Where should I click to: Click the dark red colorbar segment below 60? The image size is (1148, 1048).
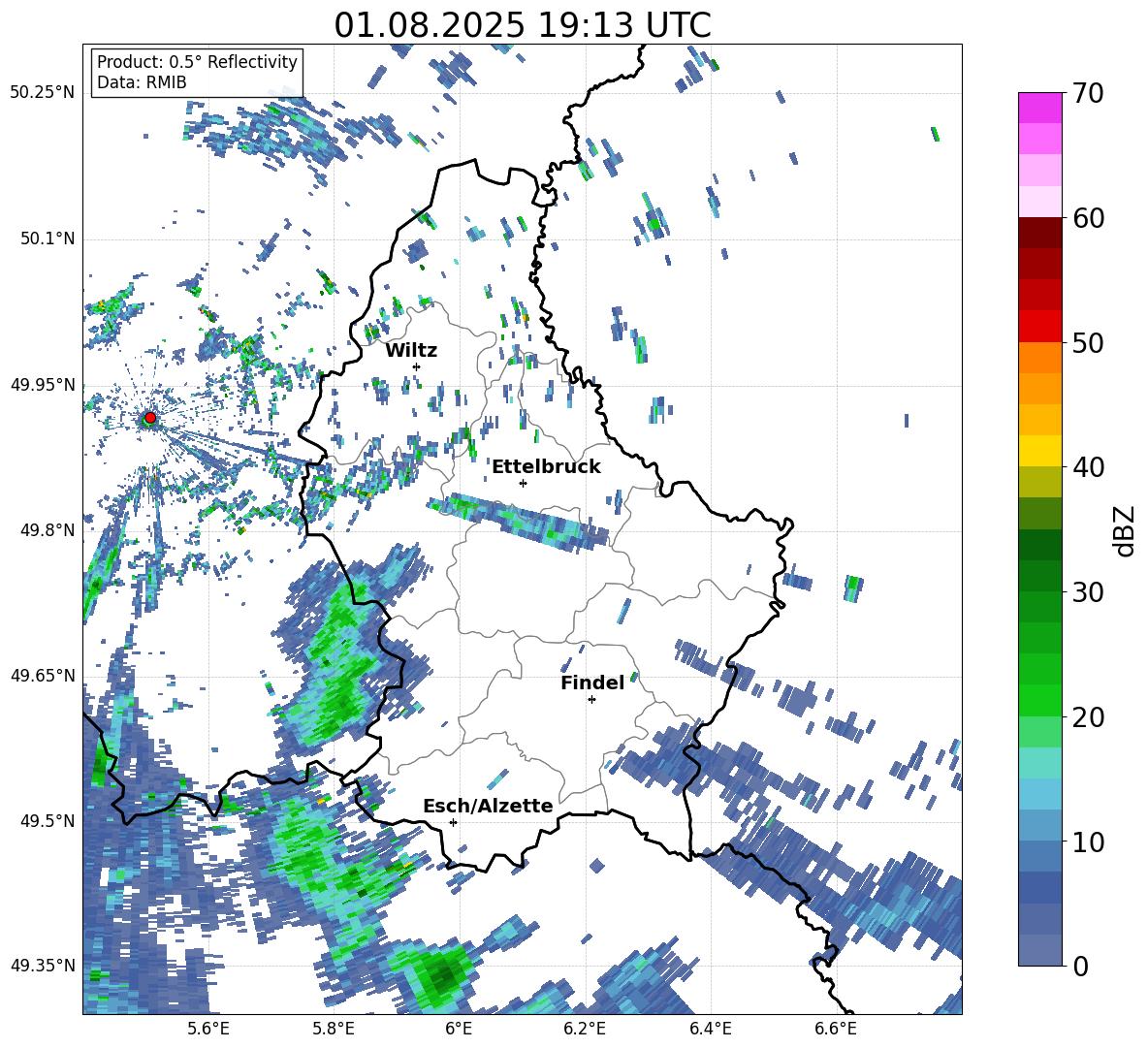[x=1039, y=233]
